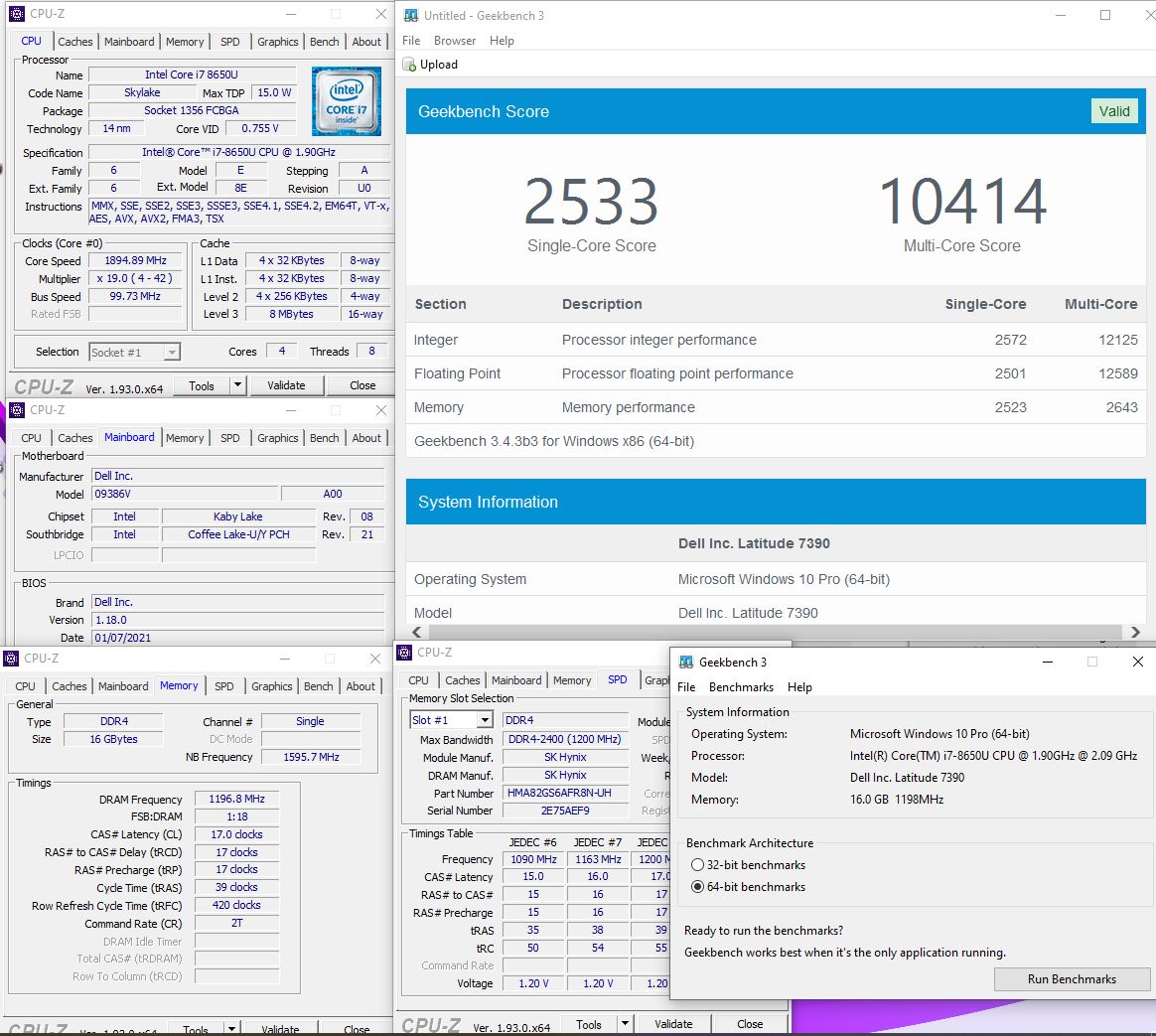The width and height of the screenshot is (1156, 1036).
Task: Open the Tools dropdown arrow in the Memory CPU-Z window
Action: click(x=231, y=1028)
